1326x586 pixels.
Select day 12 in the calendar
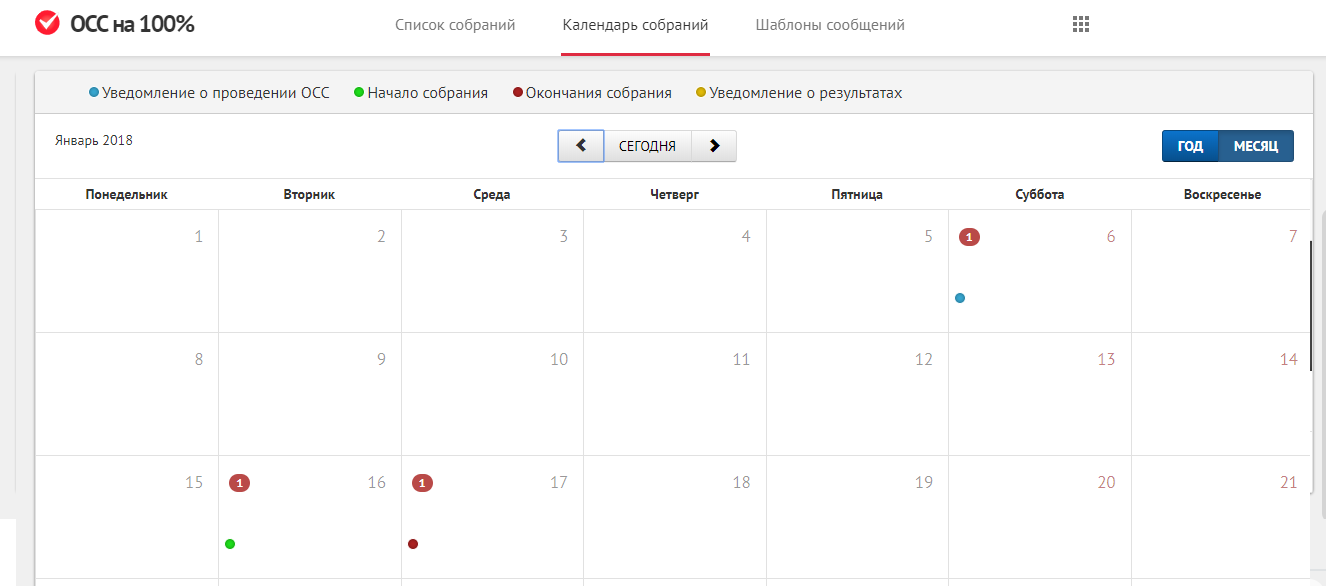tap(924, 360)
